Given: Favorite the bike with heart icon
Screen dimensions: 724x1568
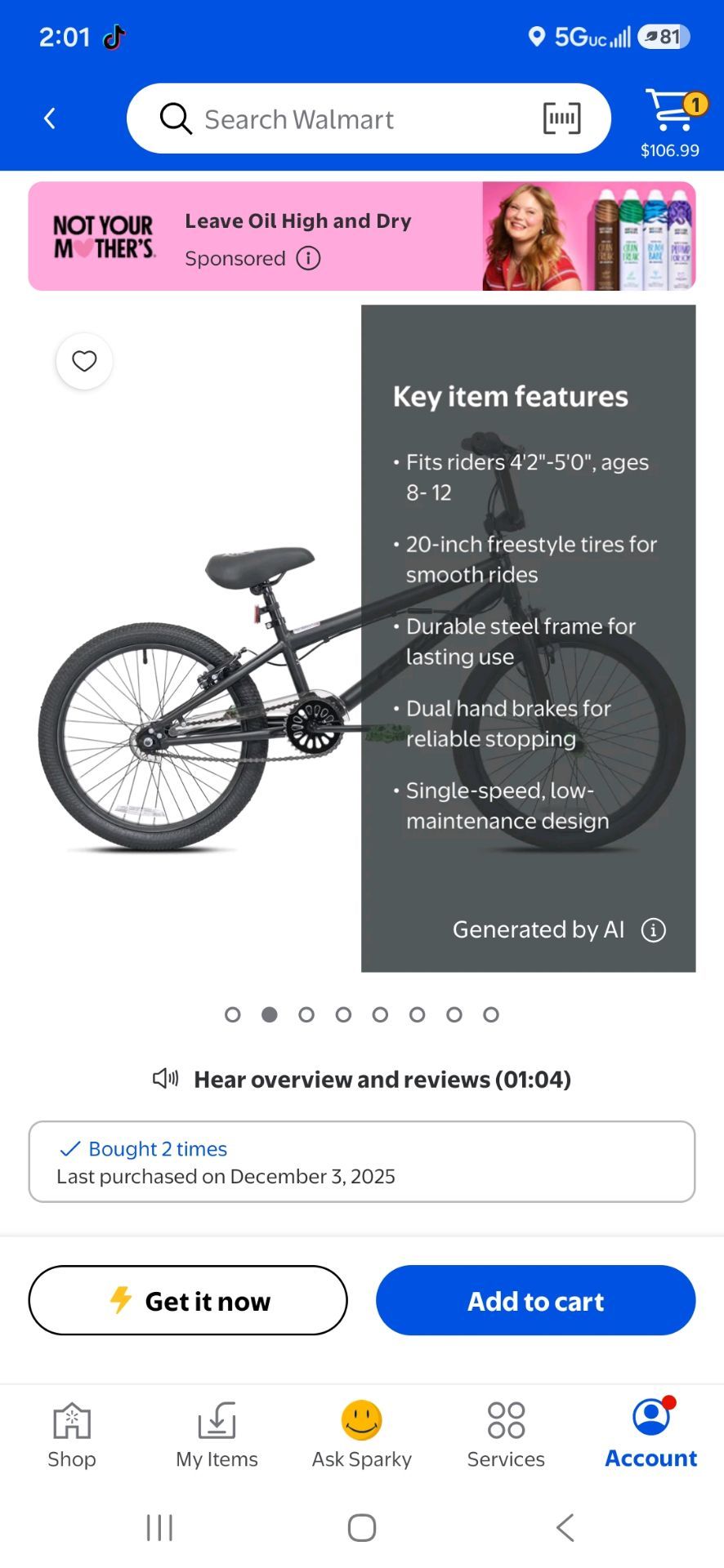Looking at the screenshot, I should point(84,361).
